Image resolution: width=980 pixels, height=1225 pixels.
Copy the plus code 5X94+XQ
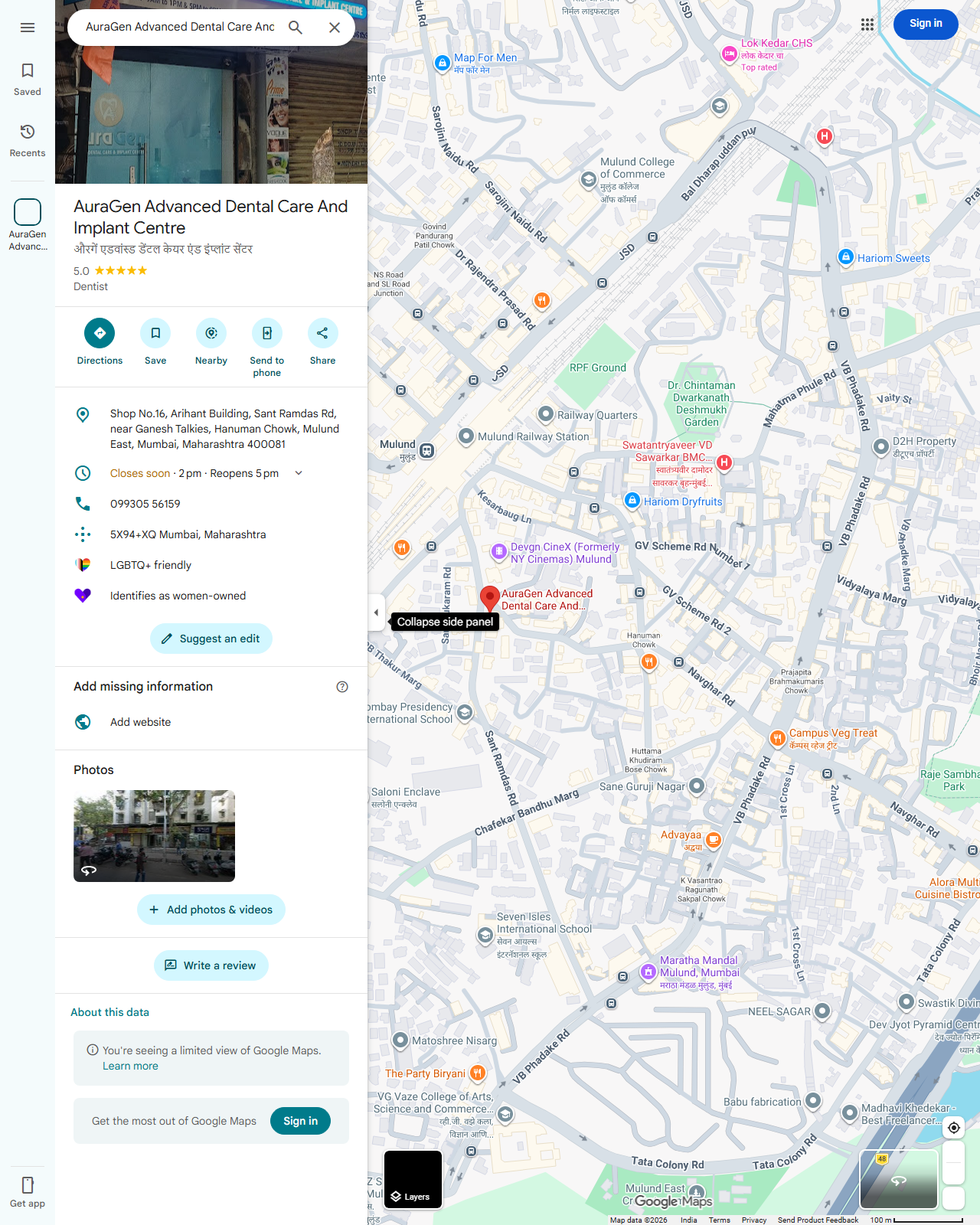[211, 534]
